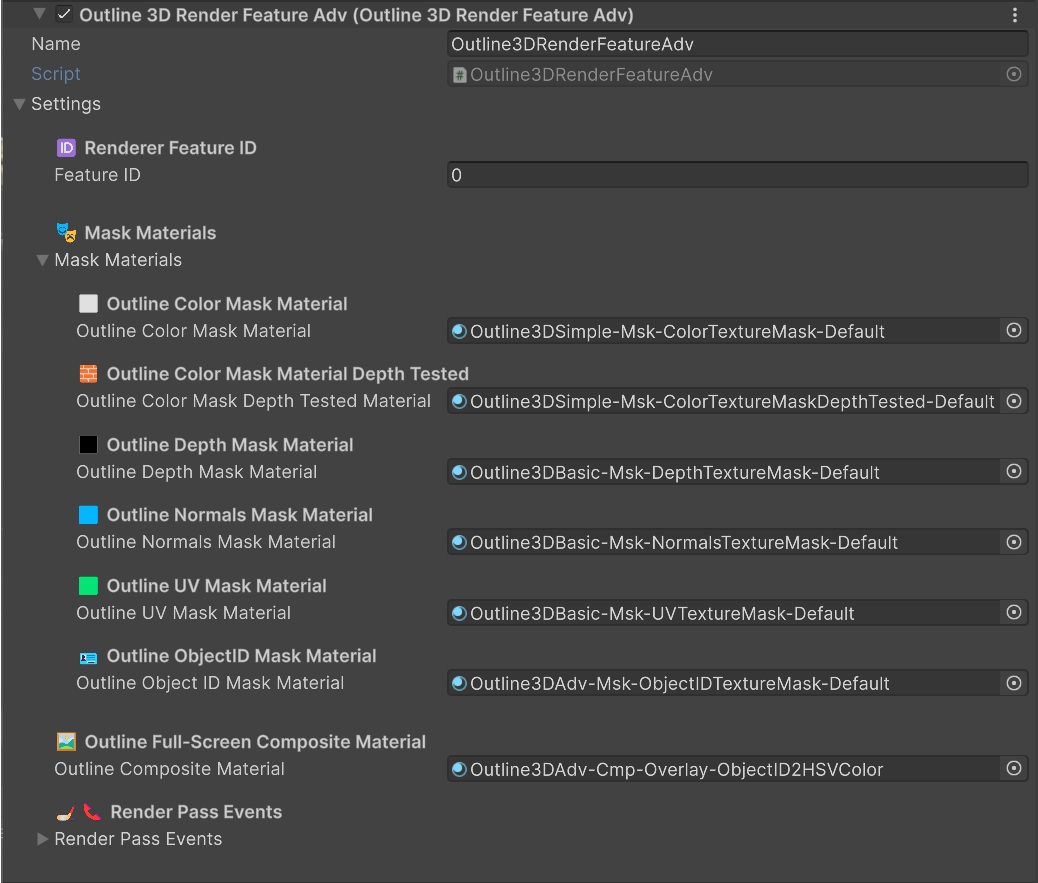The width and height of the screenshot is (1038, 883).
Task: Collapse the Outline 3D Render Feature component
Action: (x=40, y=15)
